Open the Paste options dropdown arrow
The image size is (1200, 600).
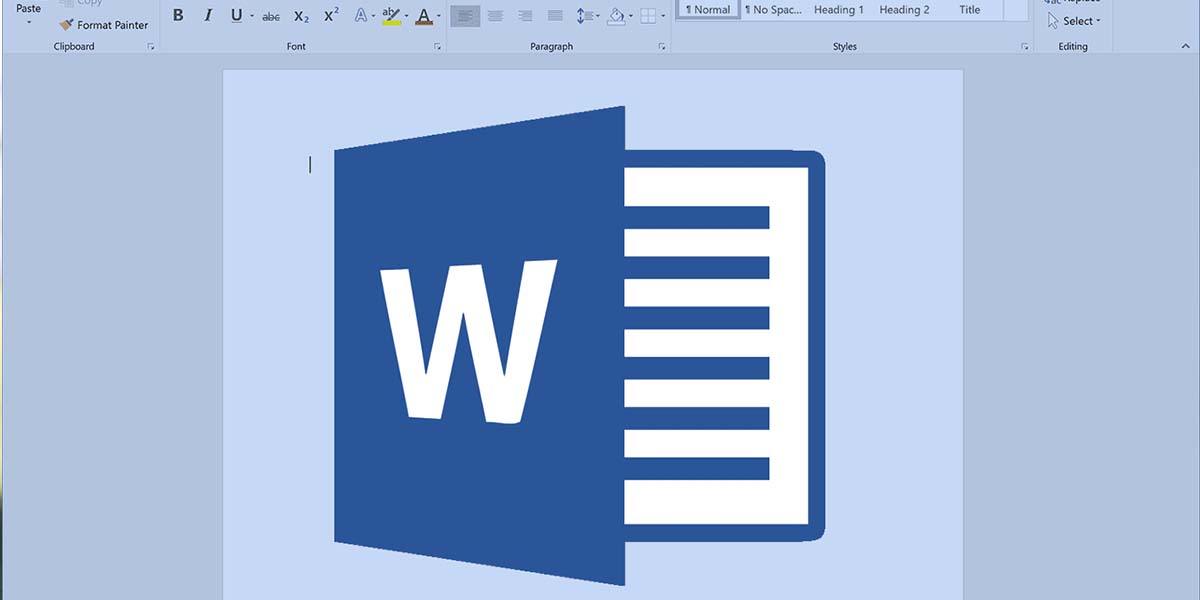[x=28, y=22]
